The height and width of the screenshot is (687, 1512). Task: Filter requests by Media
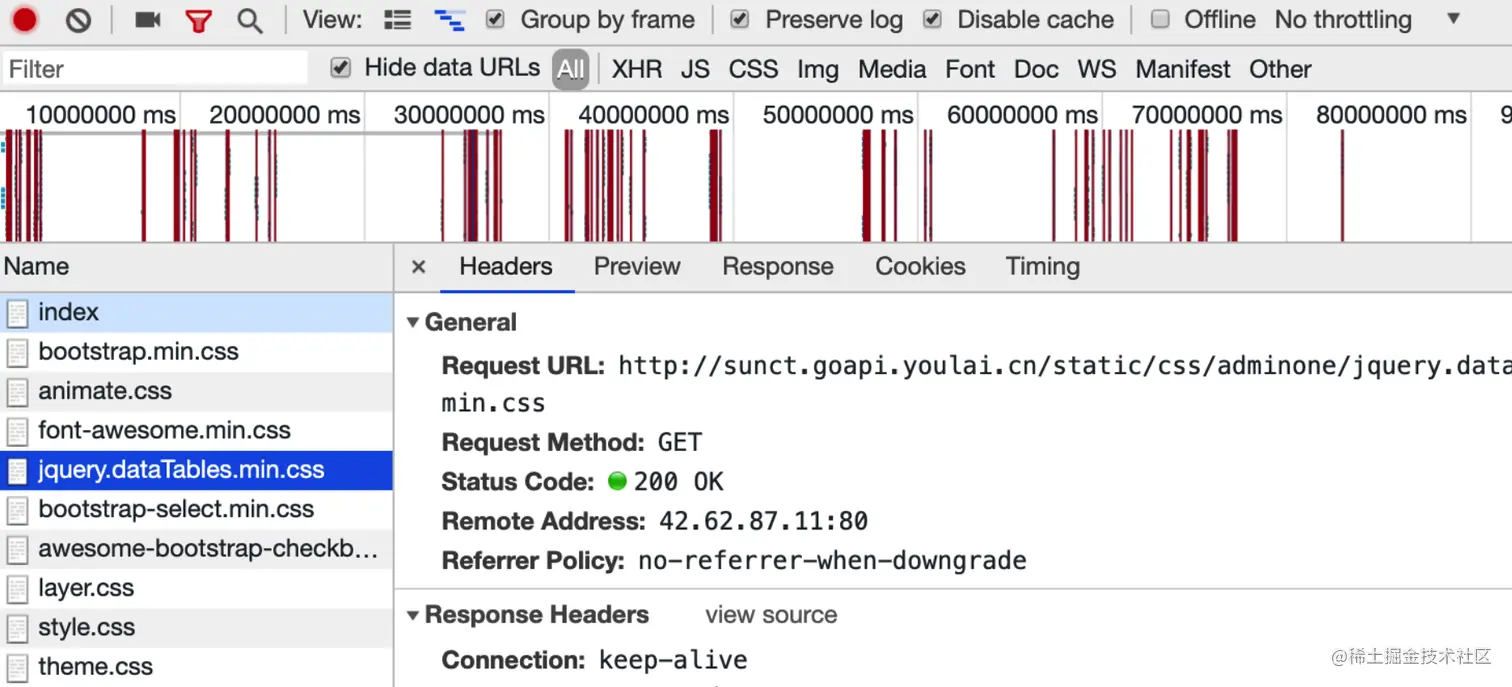(892, 69)
